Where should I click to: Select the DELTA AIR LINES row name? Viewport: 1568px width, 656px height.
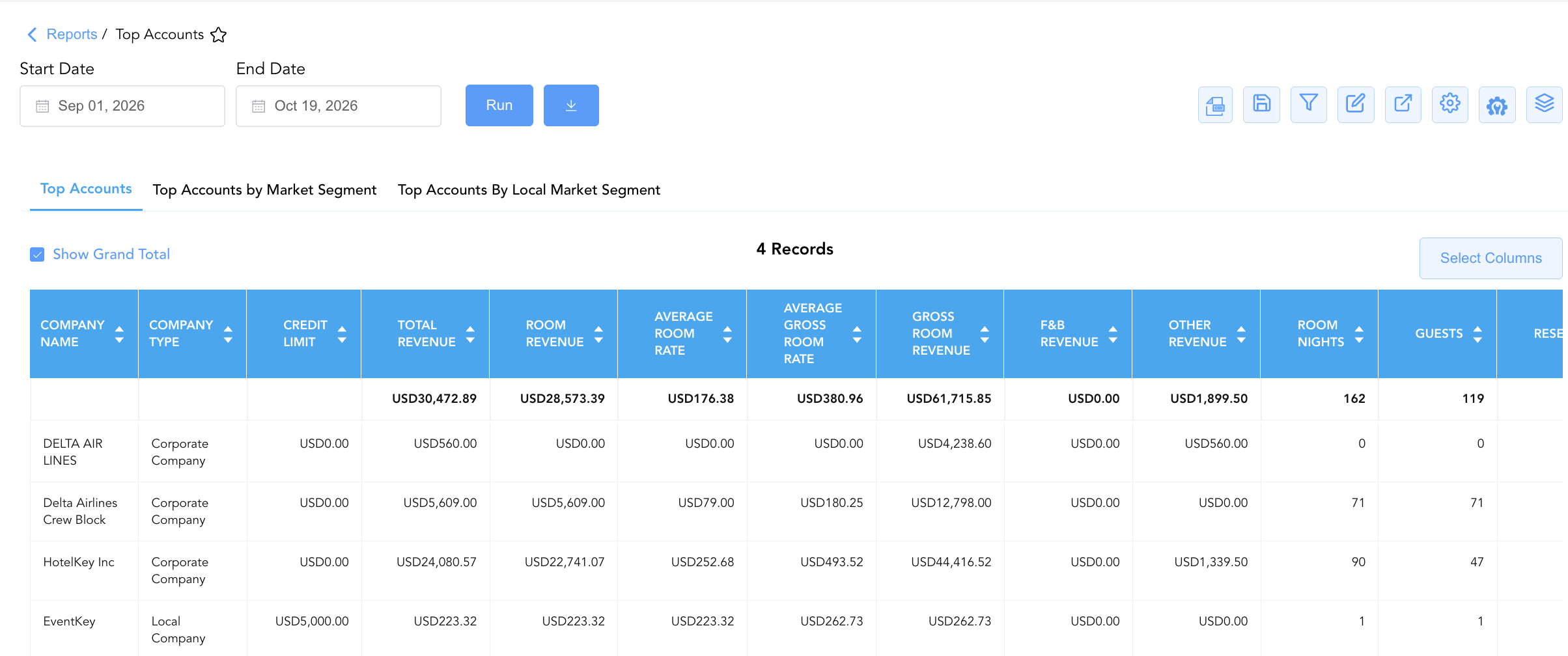coord(73,452)
